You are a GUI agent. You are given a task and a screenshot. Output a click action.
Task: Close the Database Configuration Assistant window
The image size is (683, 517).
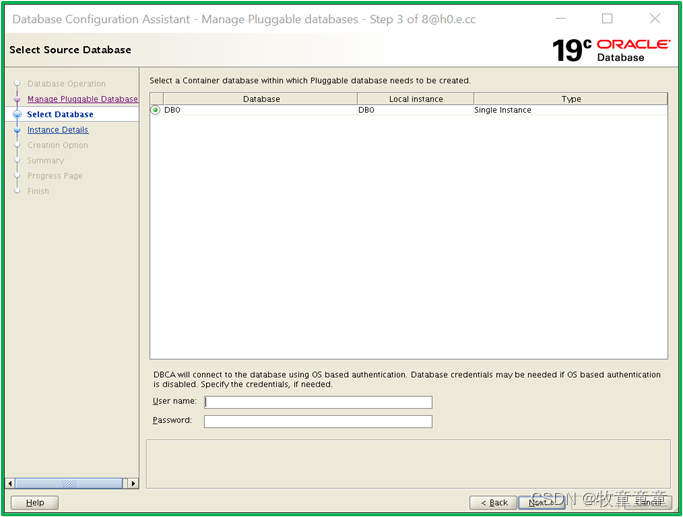655,19
